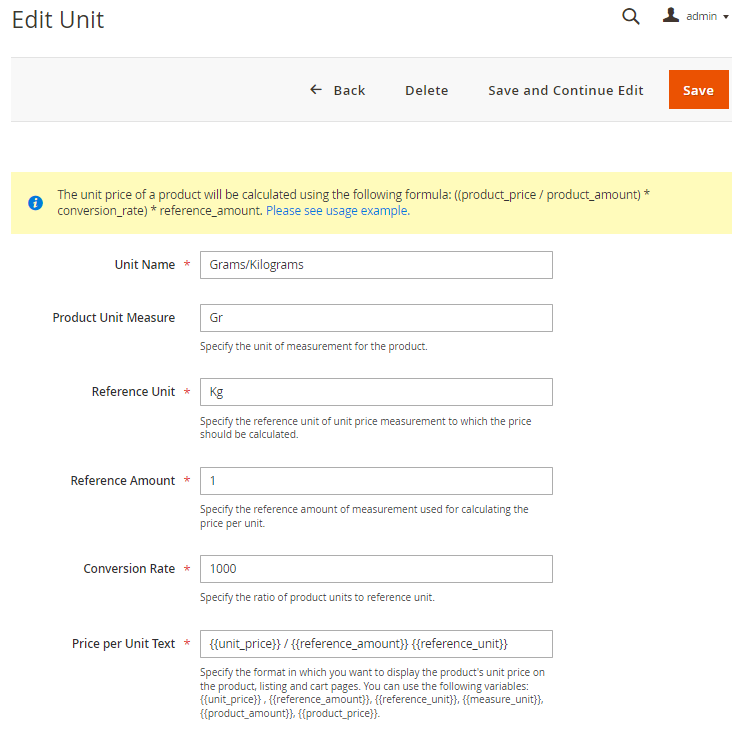Image resolution: width=732 pixels, height=734 pixels.
Task: Click the hint text below Reference Amount
Action: point(364,516)
